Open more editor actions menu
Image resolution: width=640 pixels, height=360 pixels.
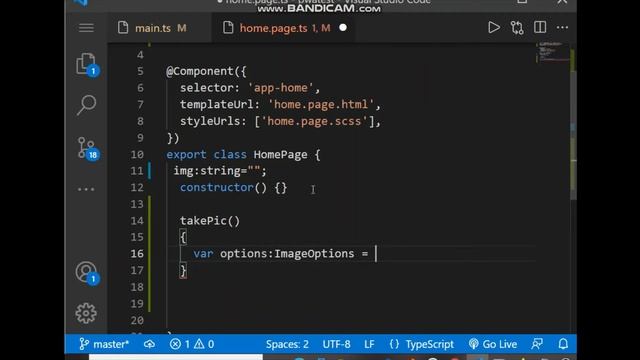pyautogui.click(x=562, y=28)
